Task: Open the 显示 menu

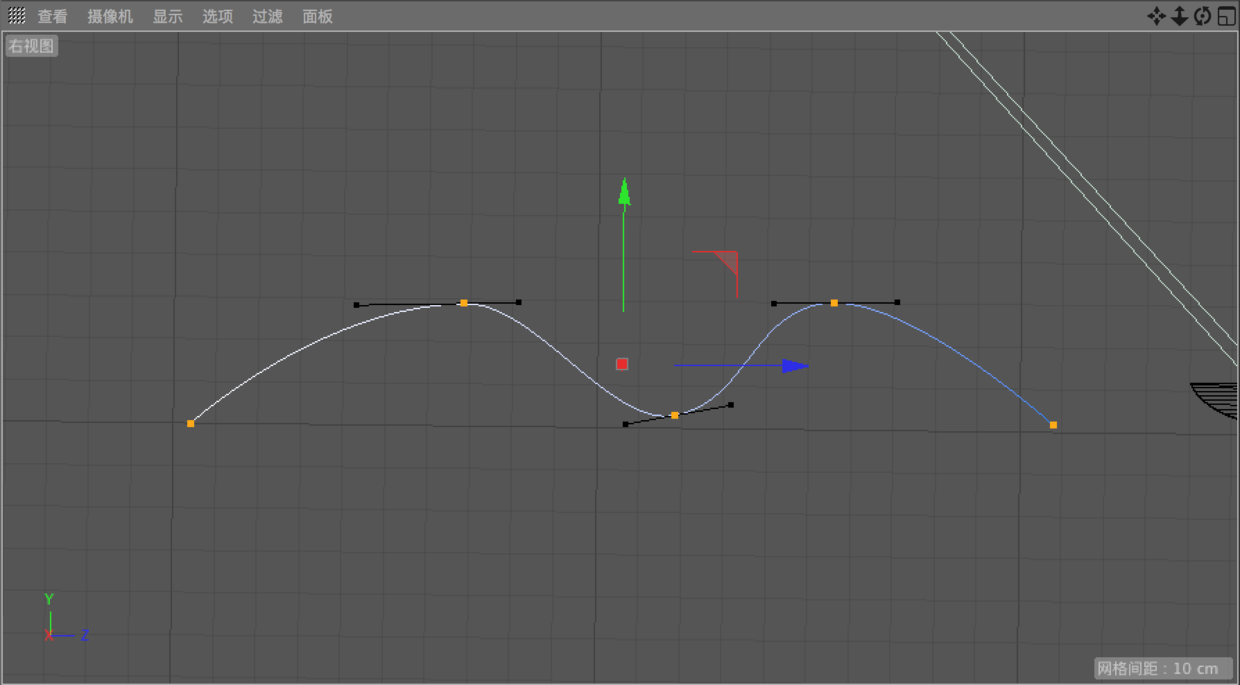Action: [x=168, y=17]
